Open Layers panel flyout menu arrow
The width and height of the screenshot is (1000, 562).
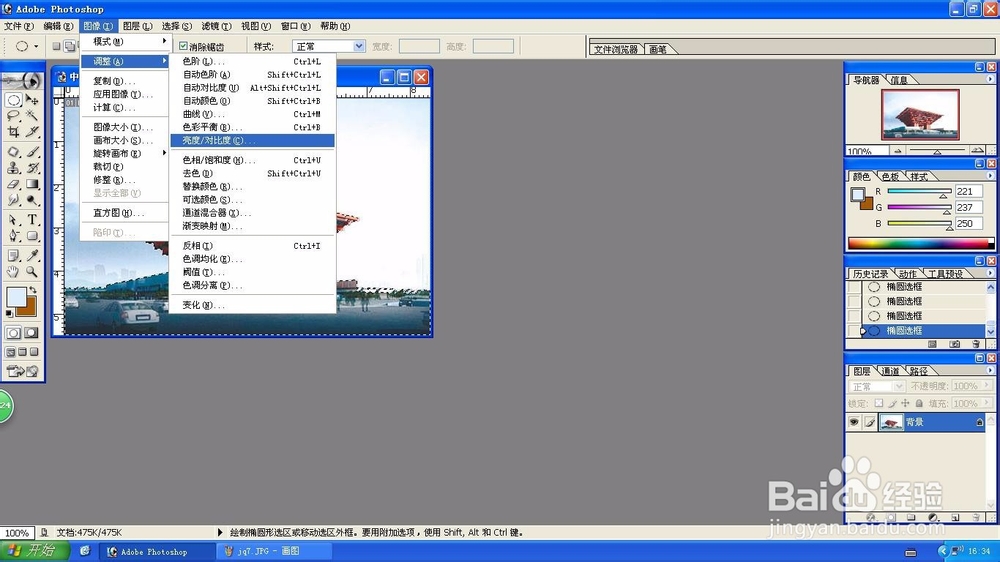click(x=990, y=371)
